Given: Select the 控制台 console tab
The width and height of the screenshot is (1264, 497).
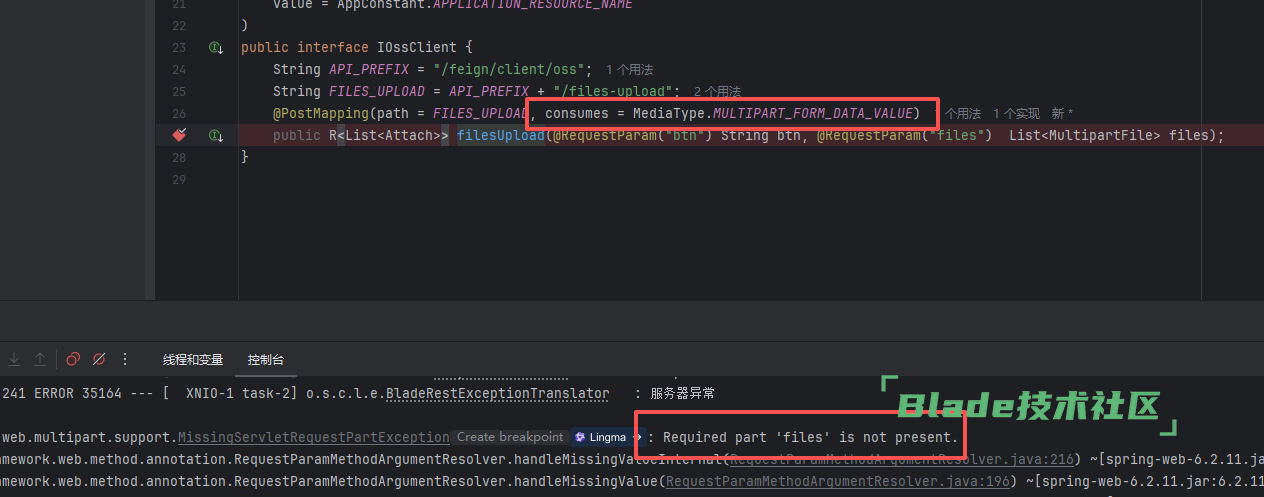Looking at the screenshot, I should tap(266, 360).
